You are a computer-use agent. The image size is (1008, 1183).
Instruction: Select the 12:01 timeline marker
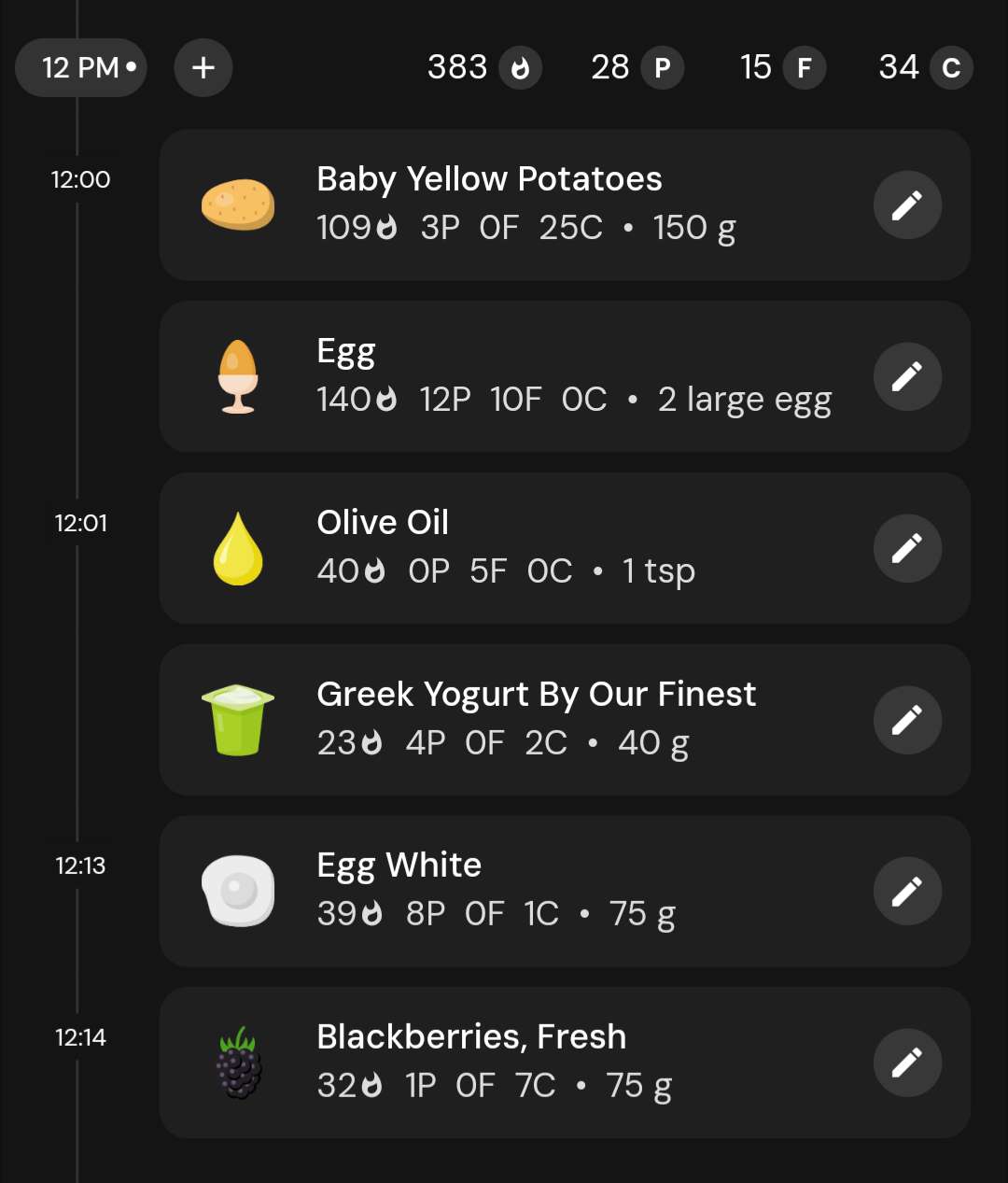(81, 523)
